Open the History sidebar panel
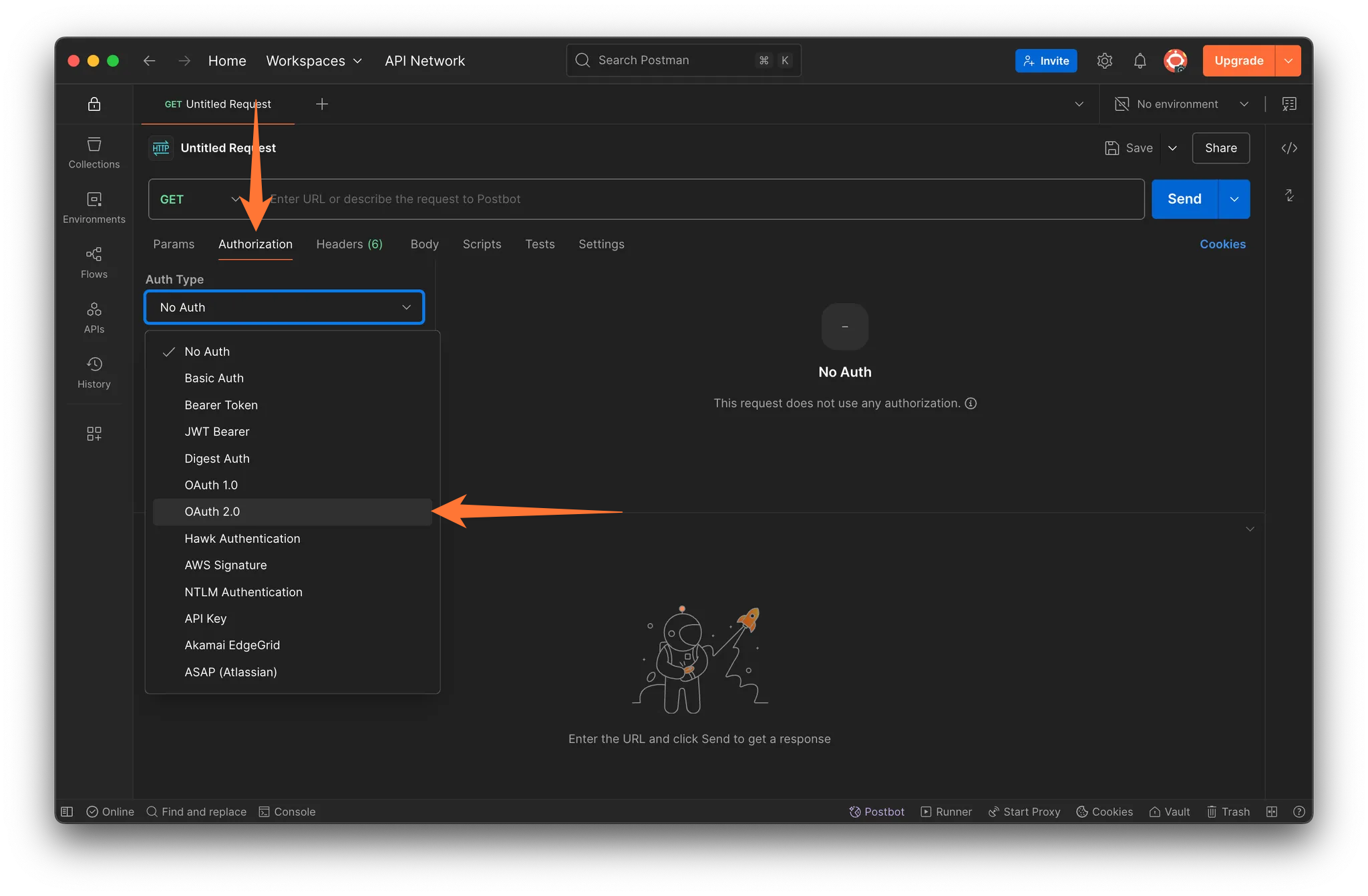This screenshot has height=896, width=1368. point(94,373)
